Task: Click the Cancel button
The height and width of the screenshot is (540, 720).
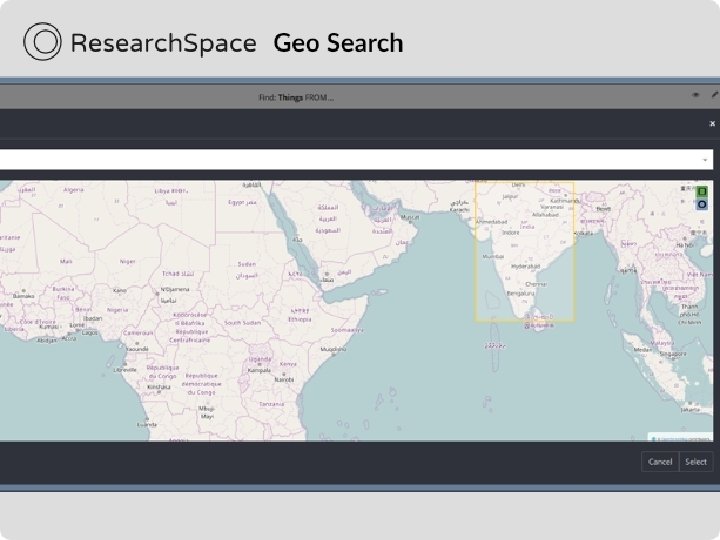Action: coord(660,461)
